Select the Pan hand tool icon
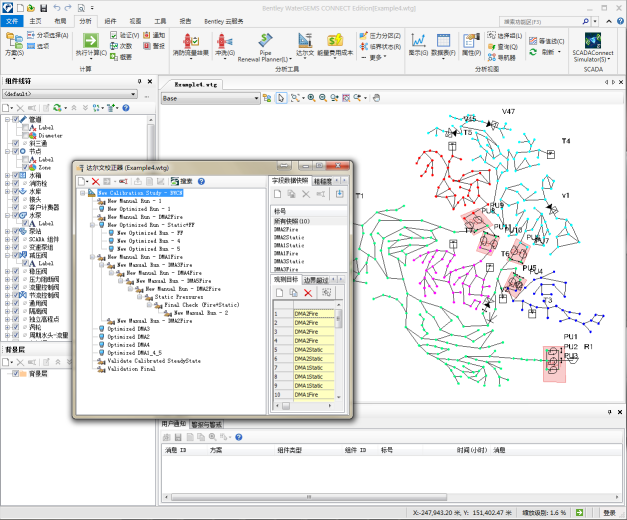 click(x=376, y=98)
